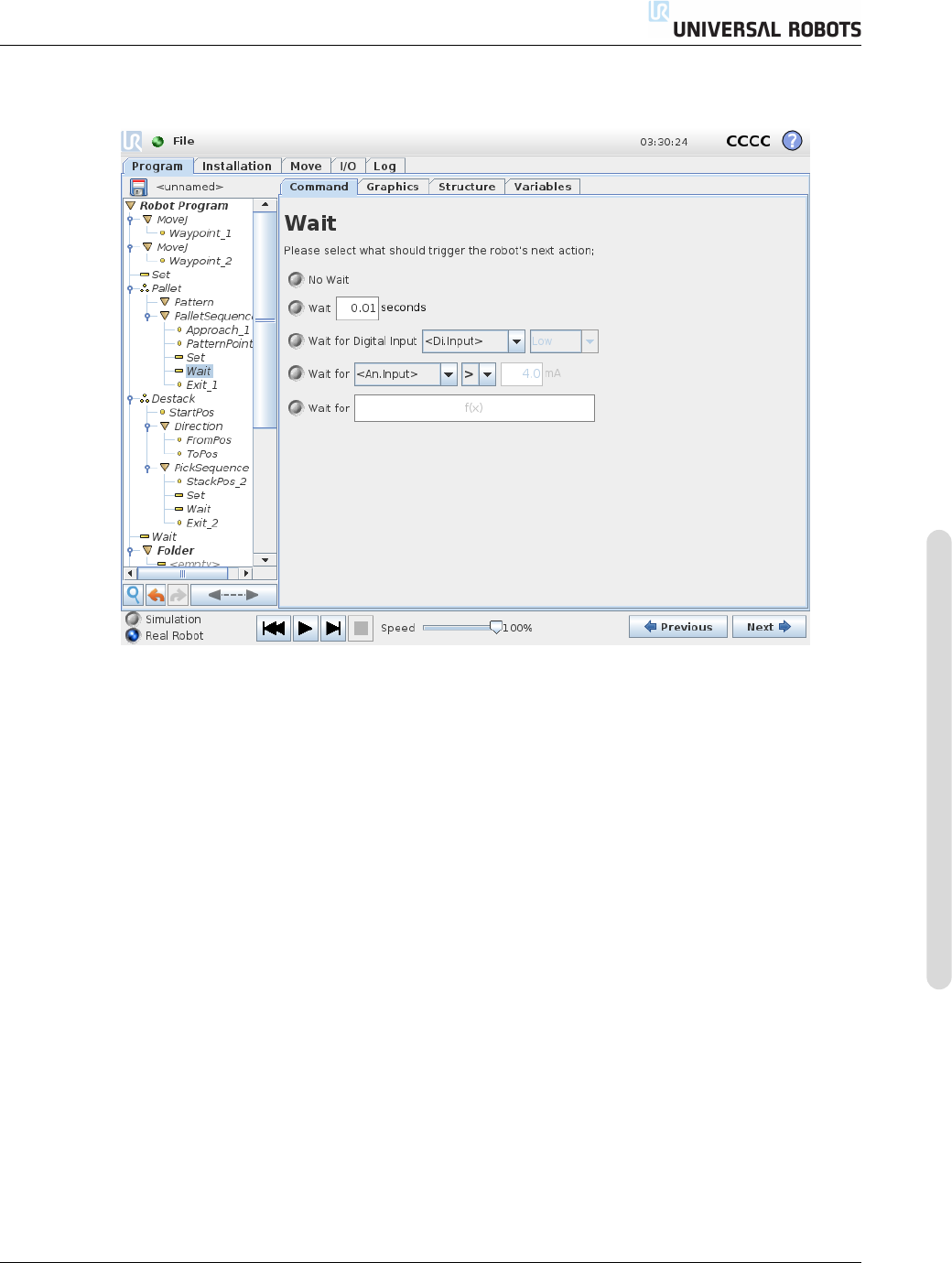Open the Variables tab
Screen dimensions: 952x1263
tap(543, 187)
